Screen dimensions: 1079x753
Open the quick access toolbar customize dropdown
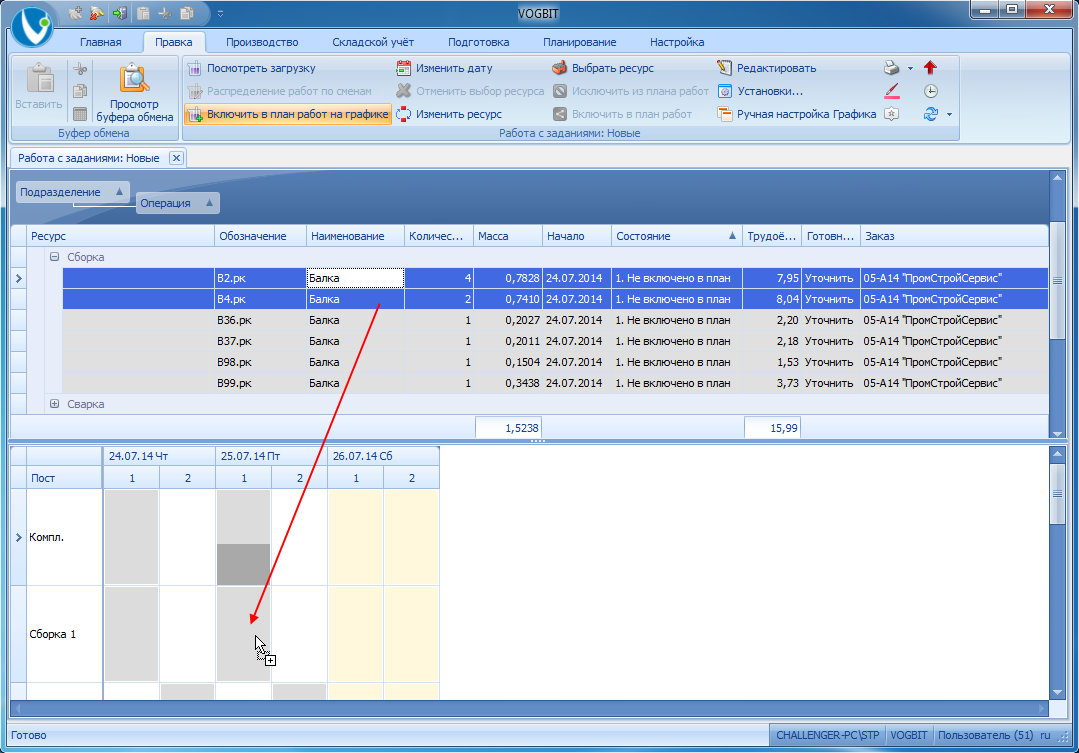[x=220, y=14]
